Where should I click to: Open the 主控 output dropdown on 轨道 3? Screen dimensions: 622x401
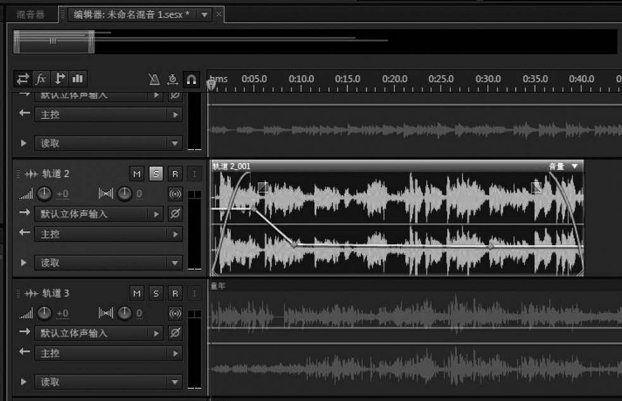tap(98, 353)
